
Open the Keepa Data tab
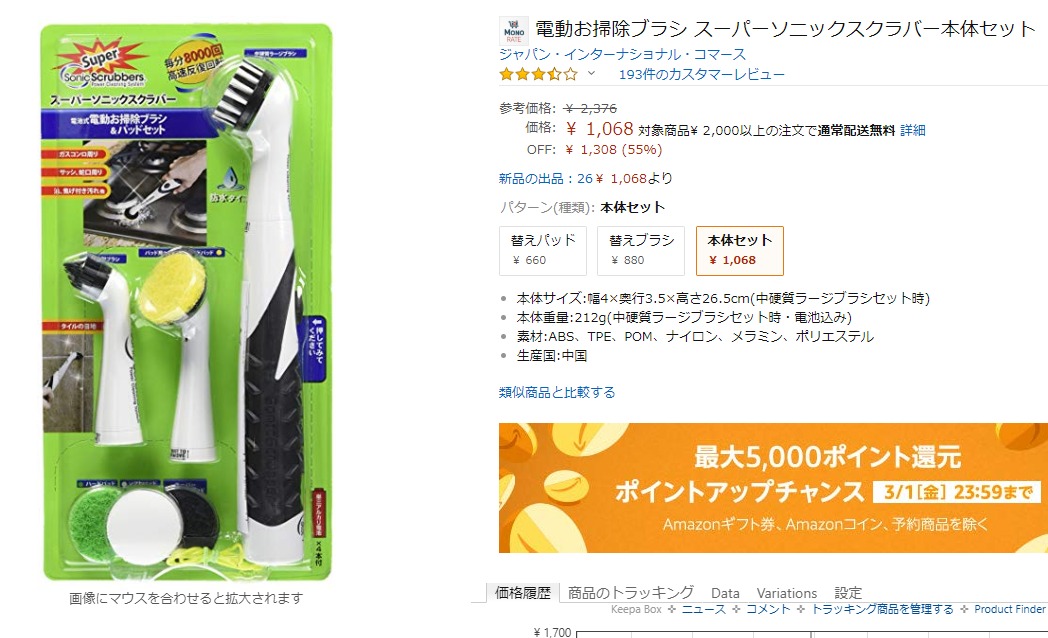click(x=725, y=593)
